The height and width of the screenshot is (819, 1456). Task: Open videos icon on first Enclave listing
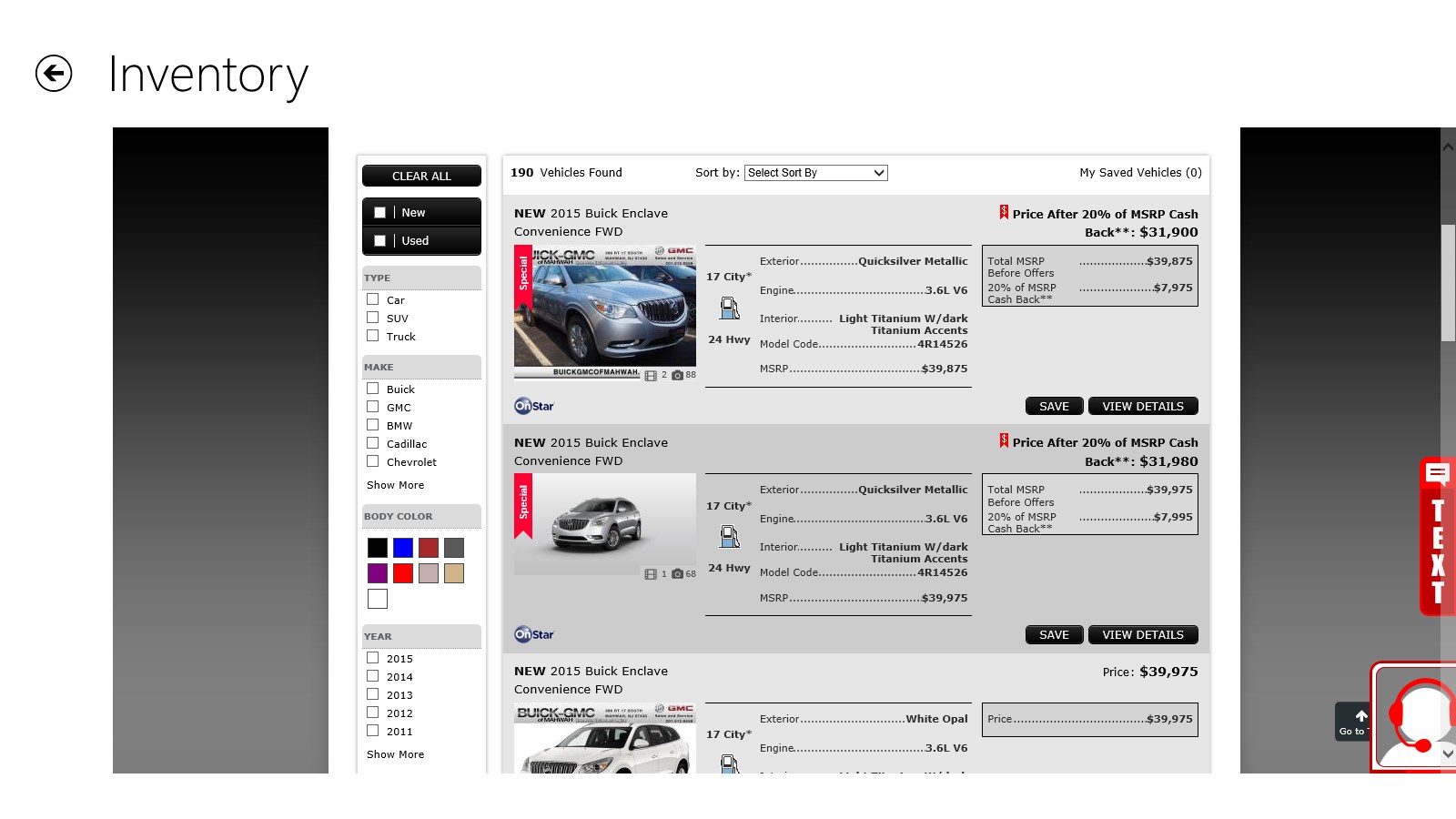tap(651, 375)
